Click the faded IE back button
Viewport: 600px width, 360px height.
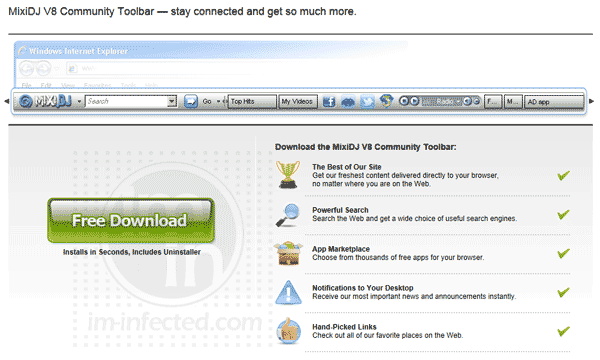[26, 69]
